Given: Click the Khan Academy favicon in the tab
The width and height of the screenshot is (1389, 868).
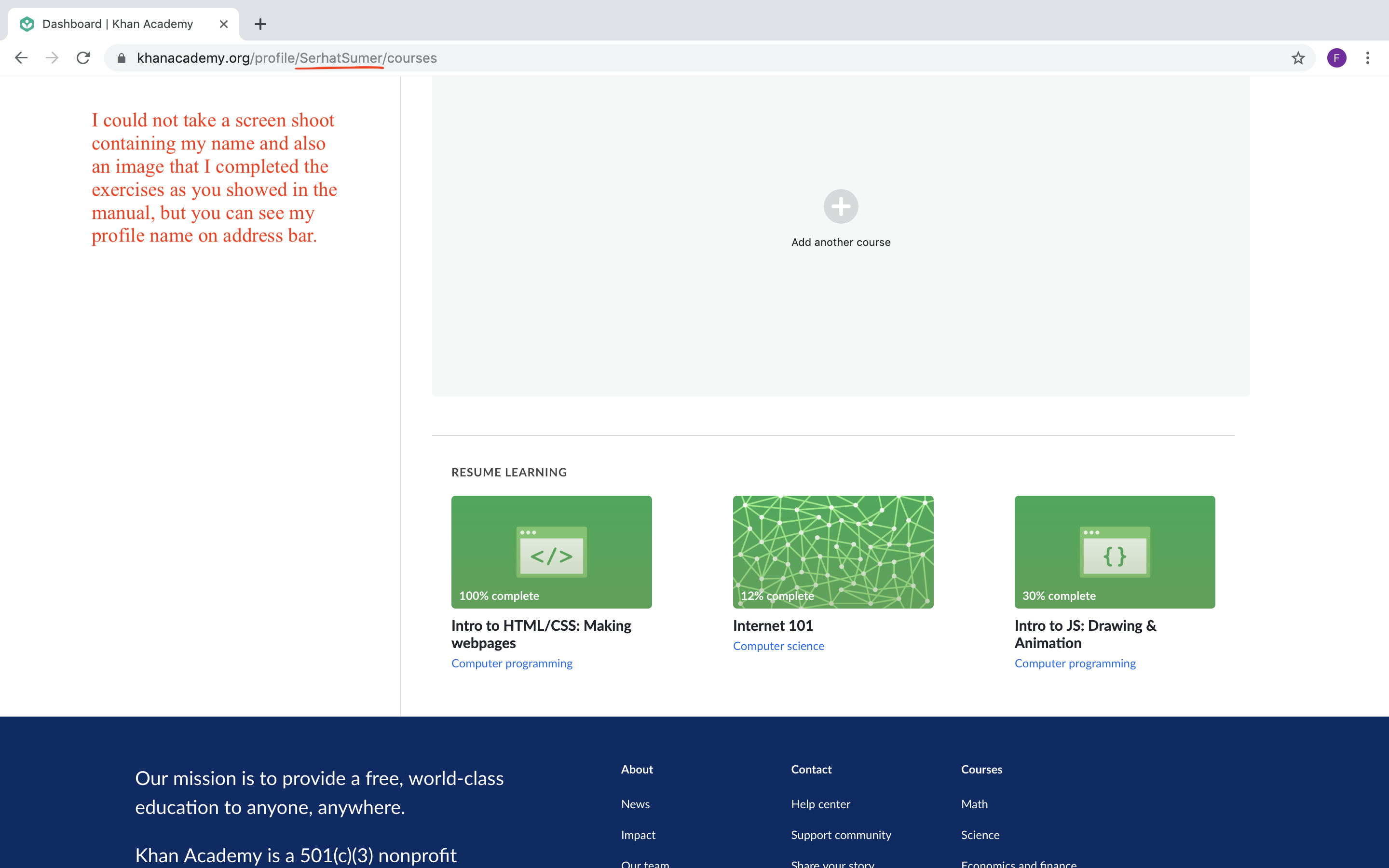Looking at the screenshot, I should (27, 24).
